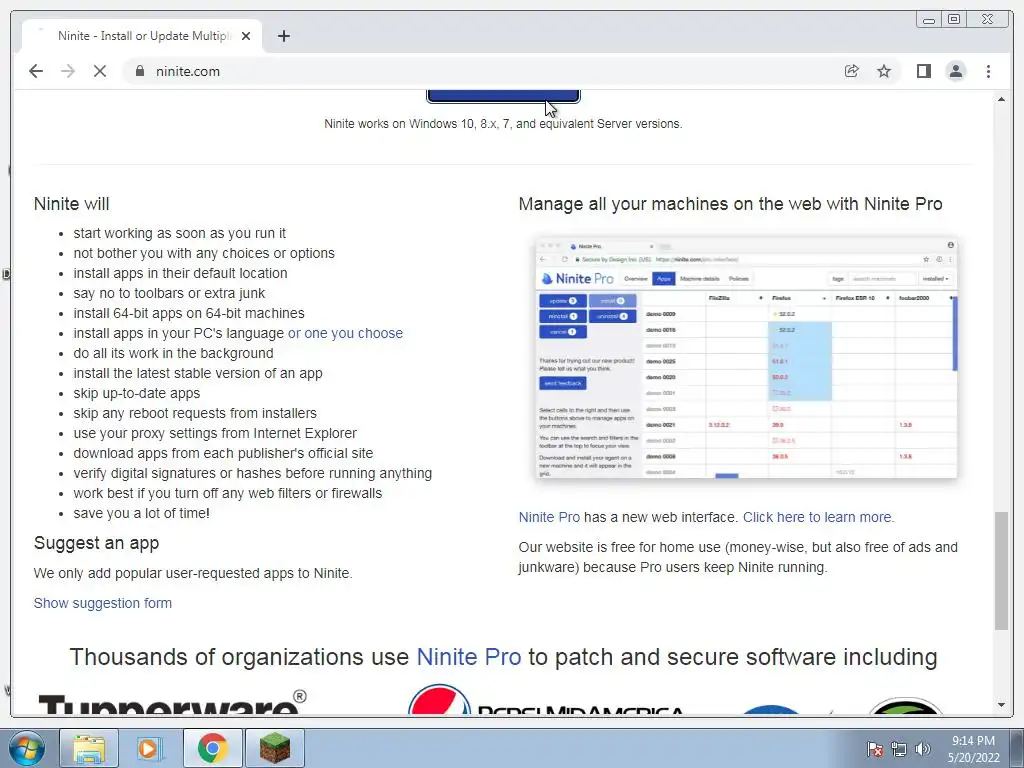Open the Windows Start menu
The height and width of the screenshot is (768, 1024).
[26, 748]
